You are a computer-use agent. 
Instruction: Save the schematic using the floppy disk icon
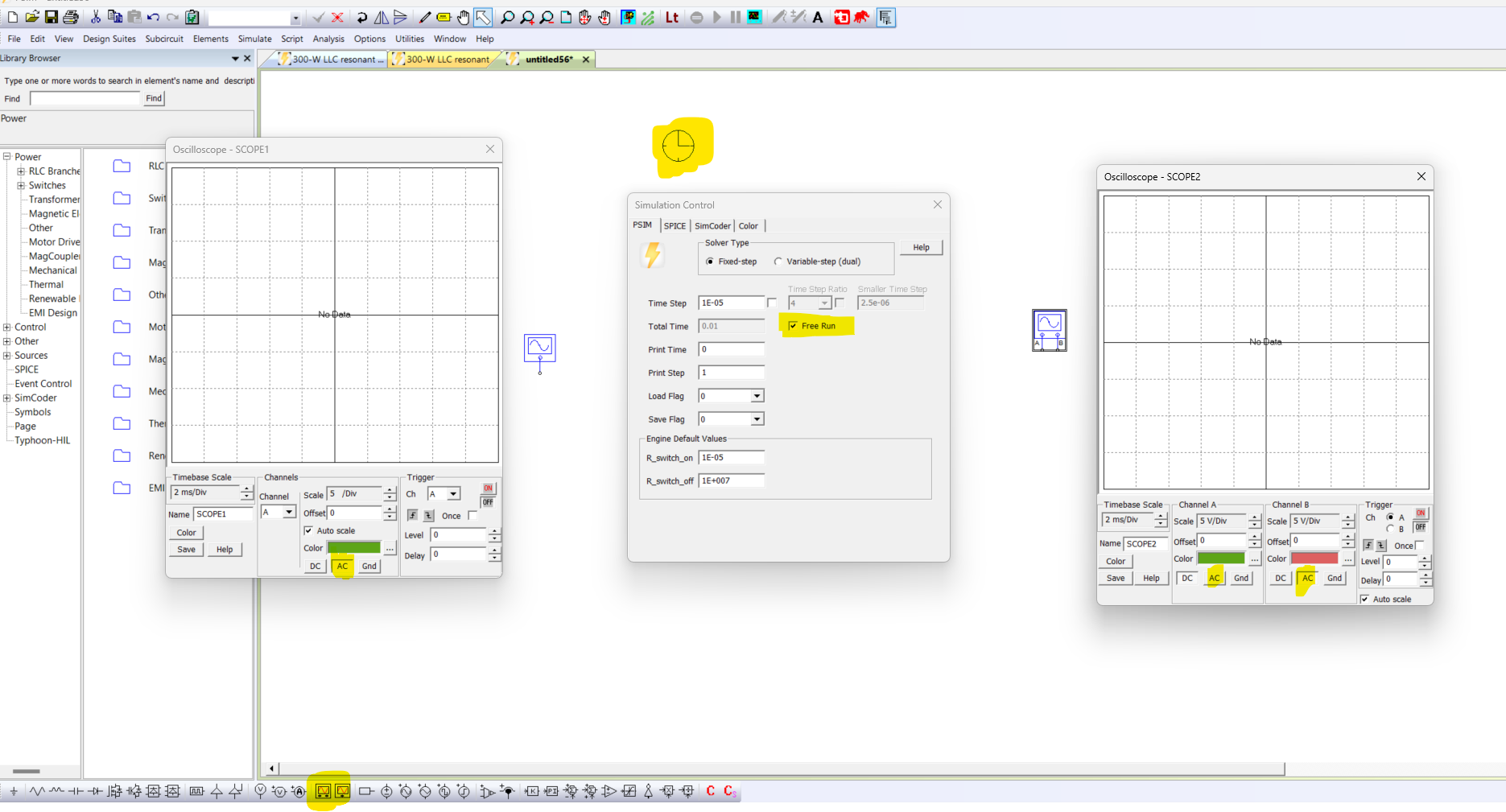coord(52,17)
